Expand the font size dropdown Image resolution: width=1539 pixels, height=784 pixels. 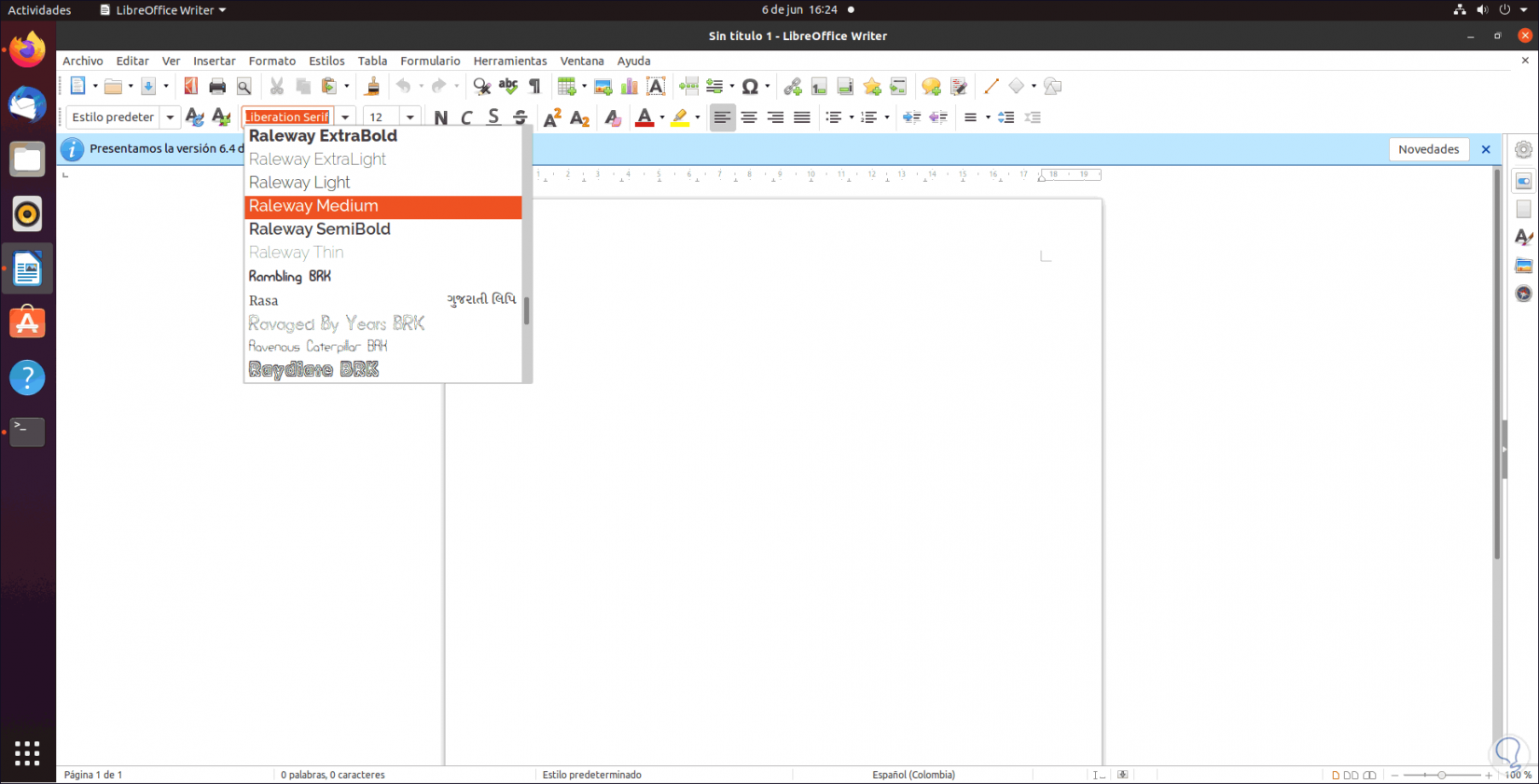coord(409,117)
